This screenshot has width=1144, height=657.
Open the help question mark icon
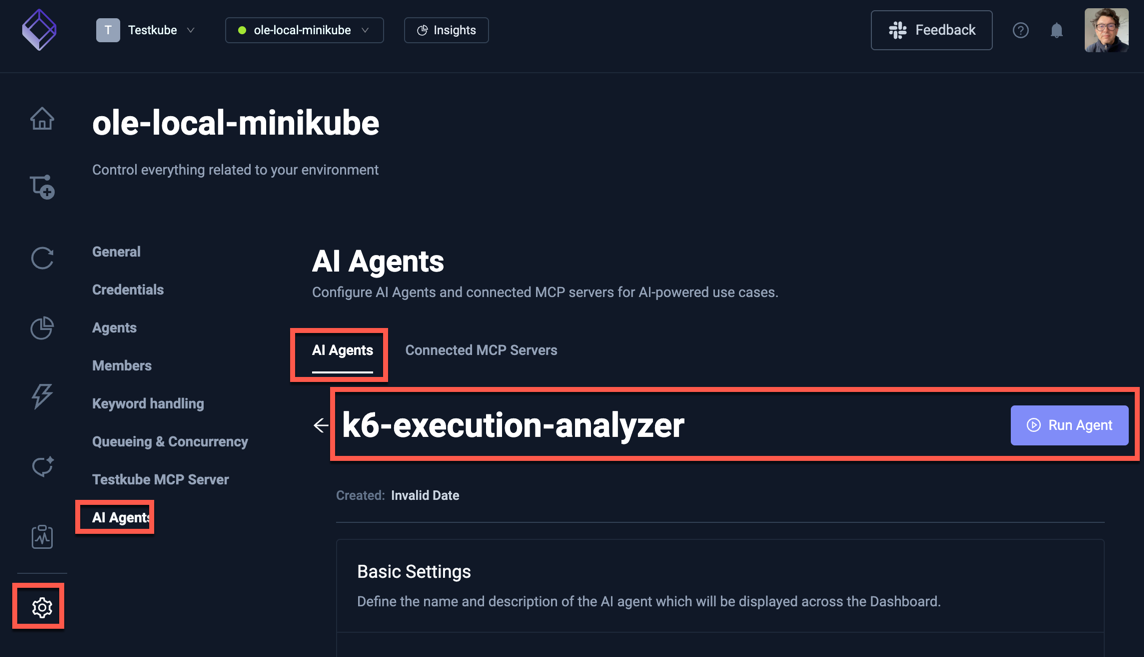coord(1020,30)
